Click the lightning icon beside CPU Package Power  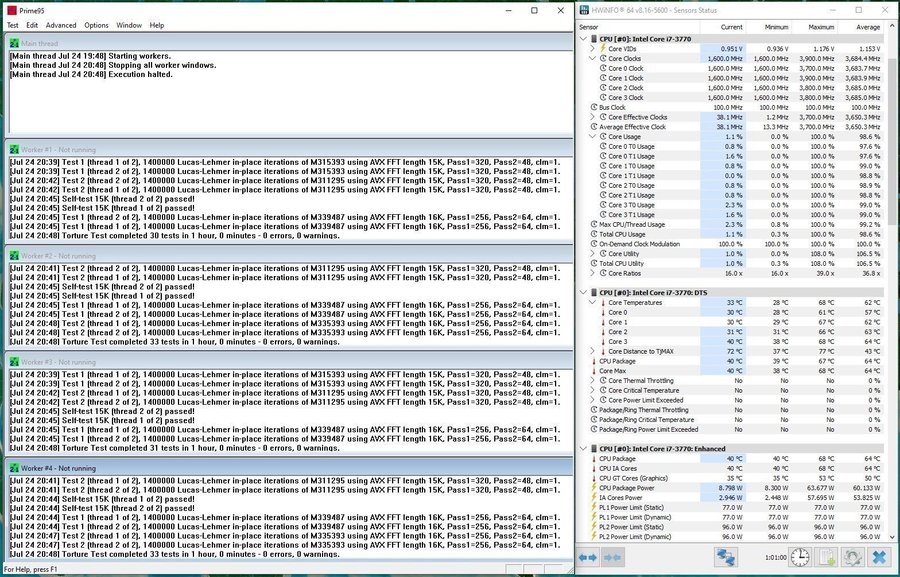tap(594, 488)
